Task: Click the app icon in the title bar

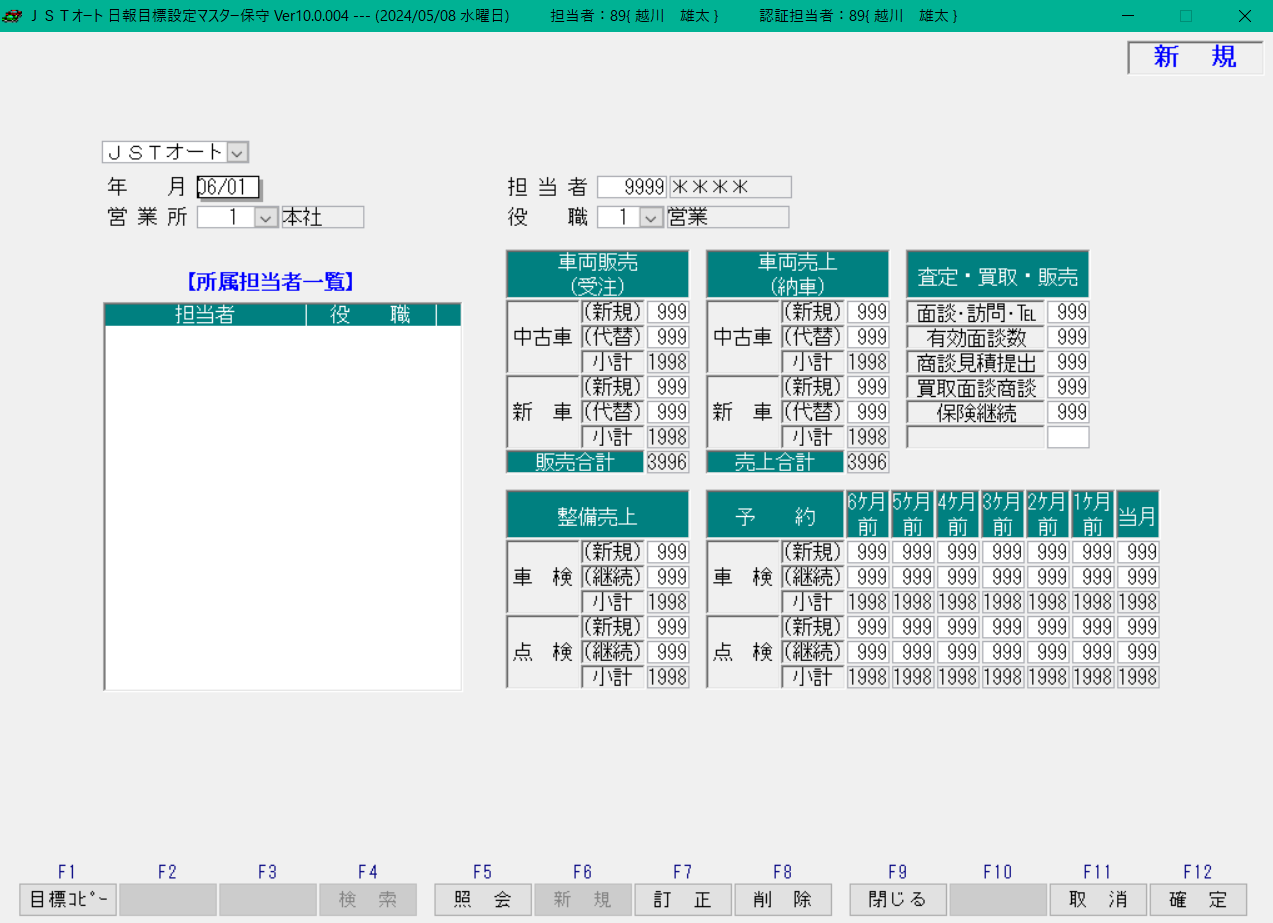Action: click(x=13, y=16)
